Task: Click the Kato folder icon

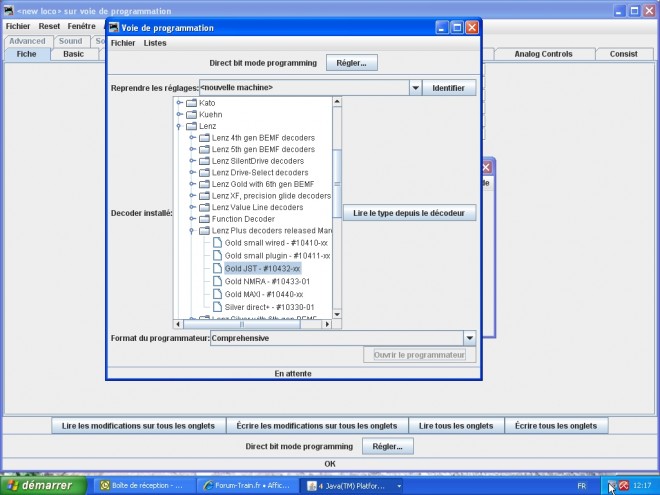Action: (192, 103)
